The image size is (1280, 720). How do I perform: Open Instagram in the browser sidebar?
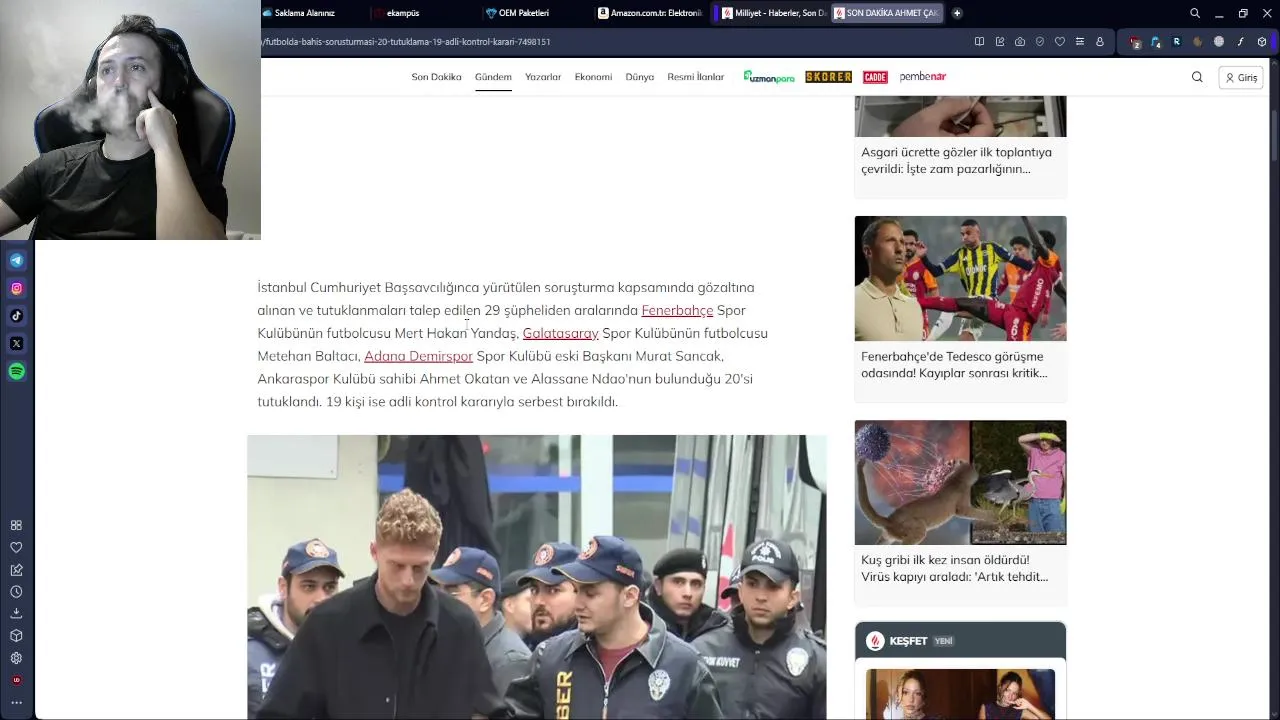[16, 288]
